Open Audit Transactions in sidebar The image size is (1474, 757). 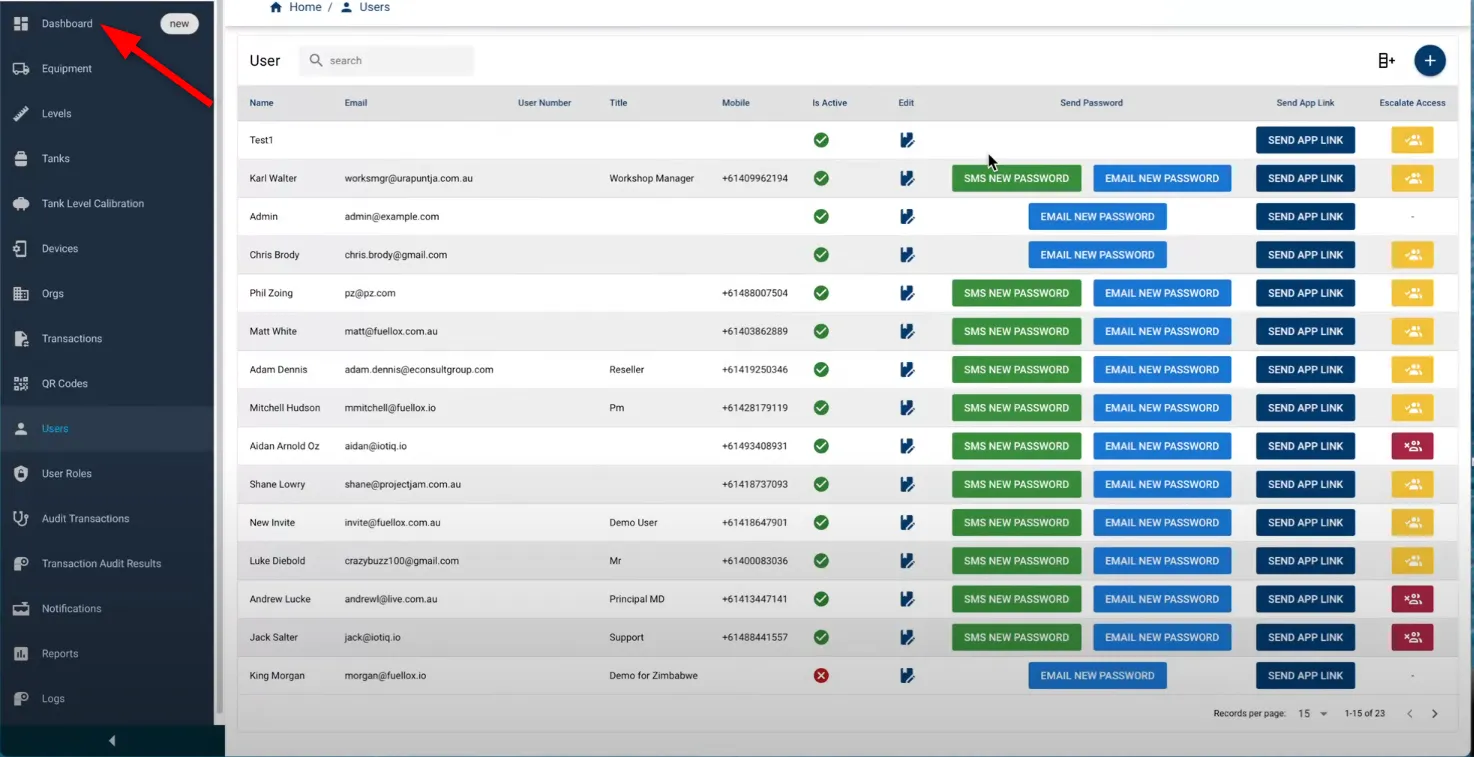(x=85, y=519)
